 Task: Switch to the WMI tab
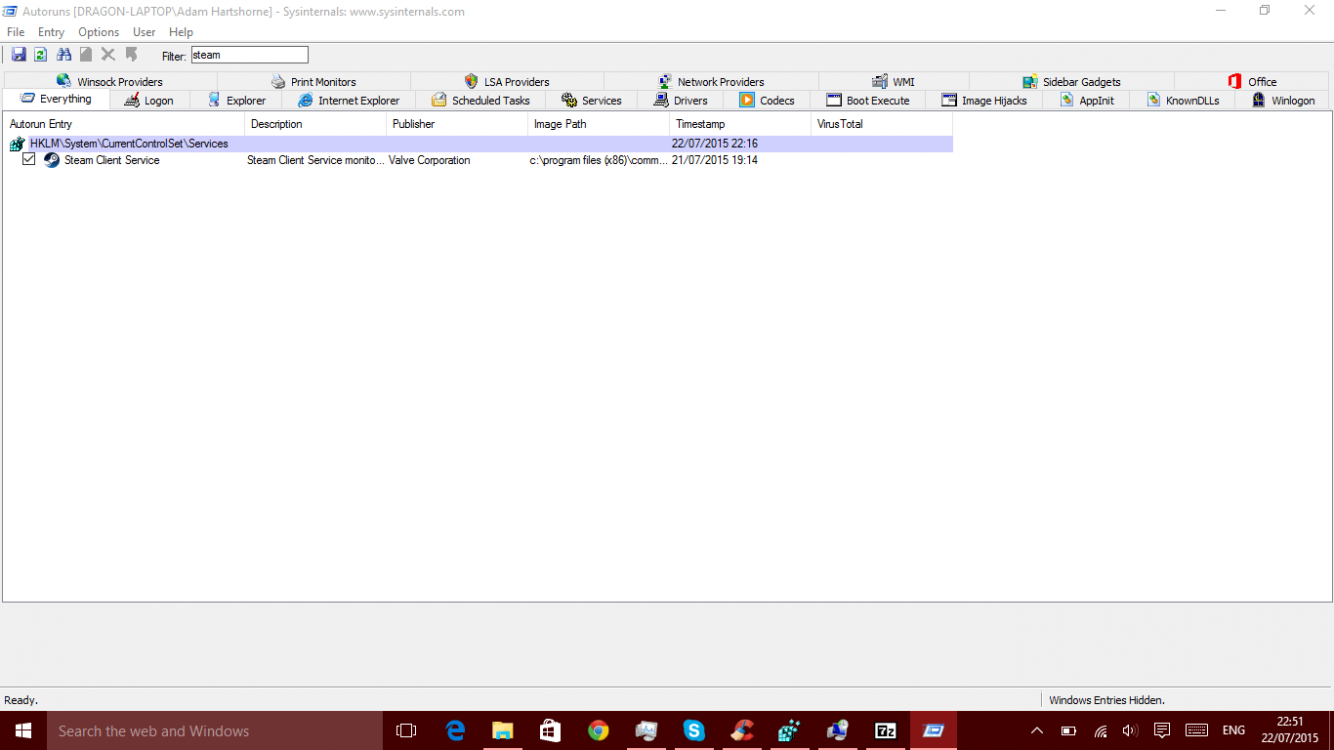[x=893, y=82]
